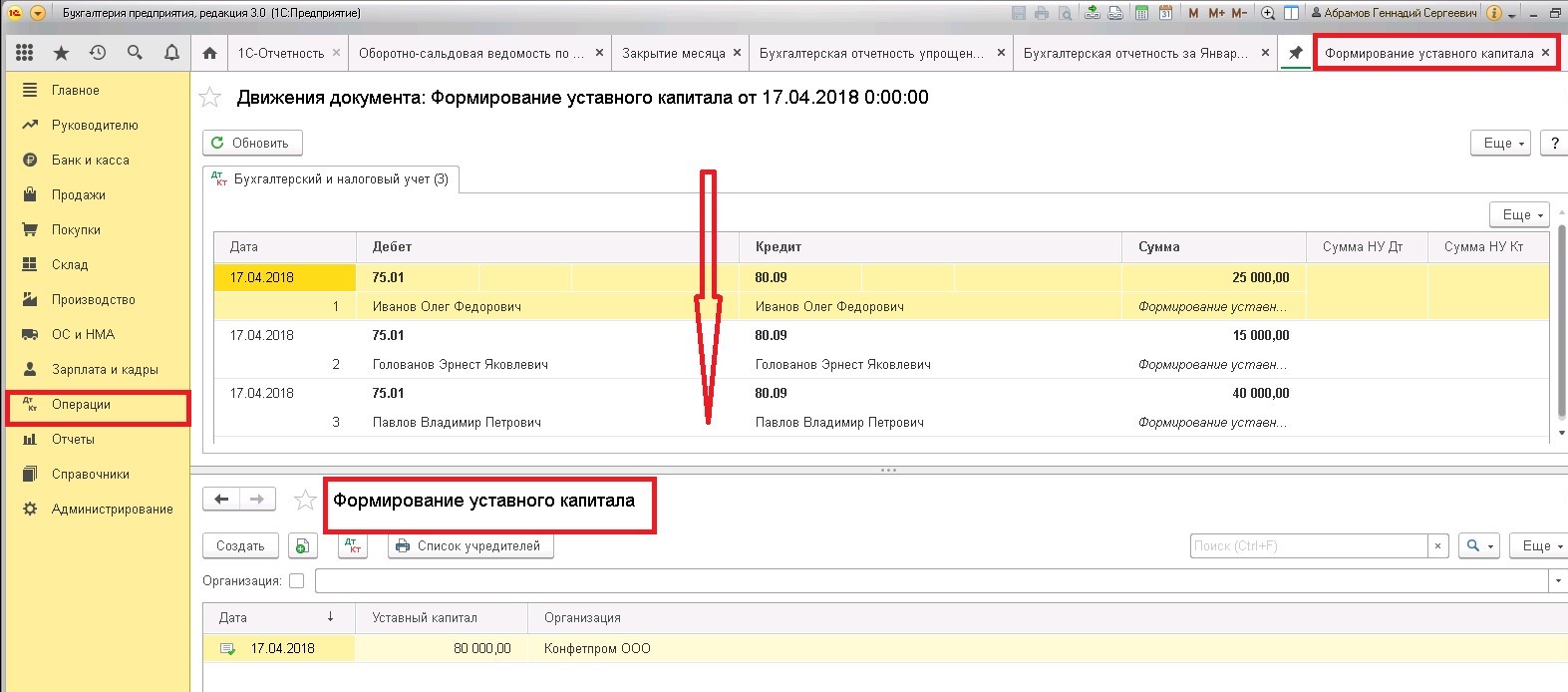This screenshot has width=1568, height=692.
Task: Click the M memory button
Action: [x=1193, y=13]
